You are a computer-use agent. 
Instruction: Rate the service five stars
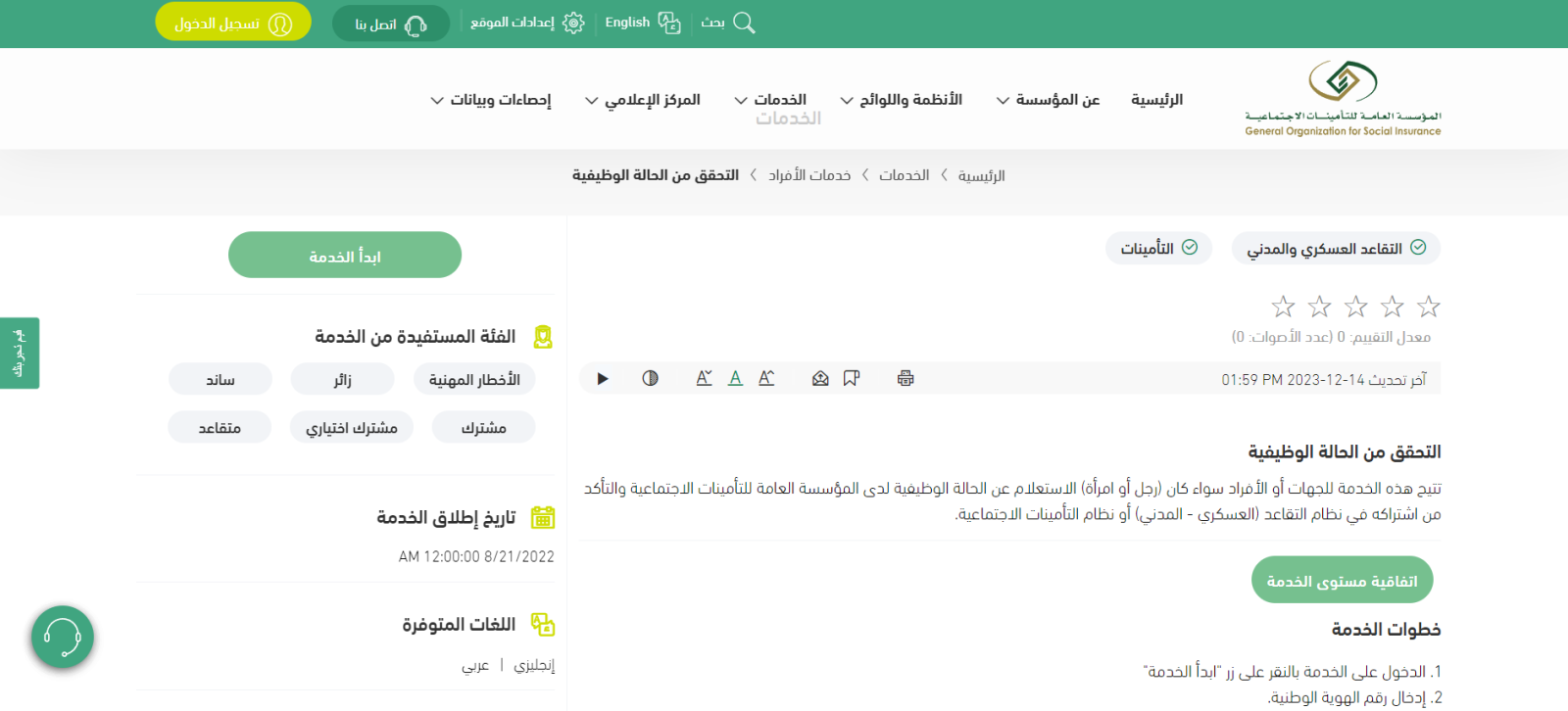1283,307
